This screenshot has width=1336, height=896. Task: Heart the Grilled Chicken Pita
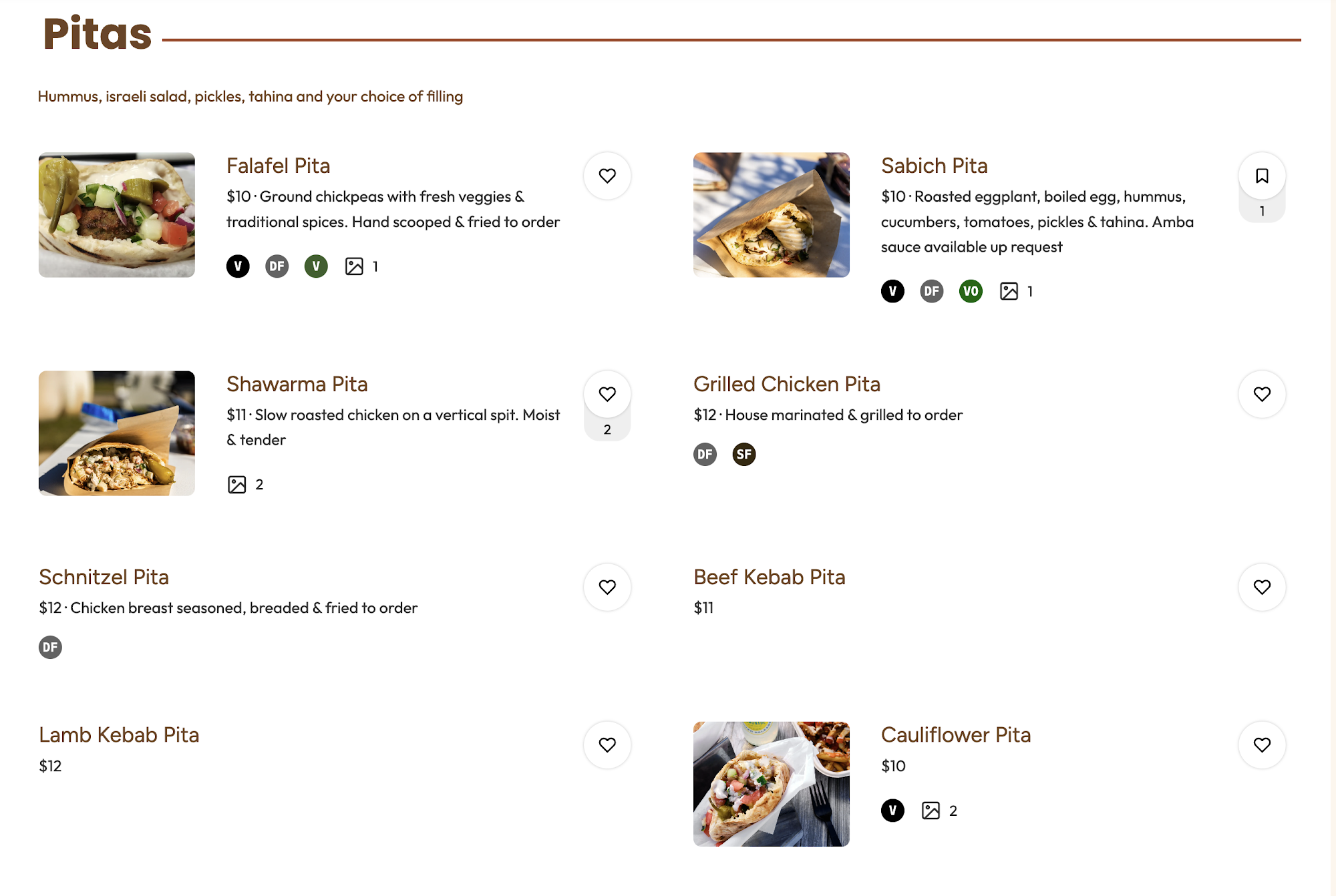[x=1261, y=394]
